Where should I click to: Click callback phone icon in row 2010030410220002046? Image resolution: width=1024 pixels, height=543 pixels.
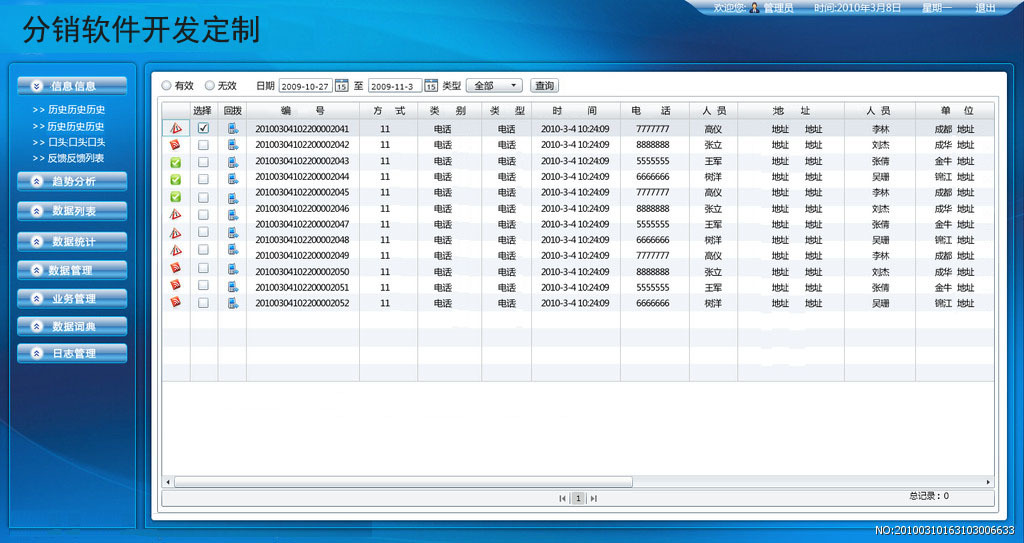[232, 214]
